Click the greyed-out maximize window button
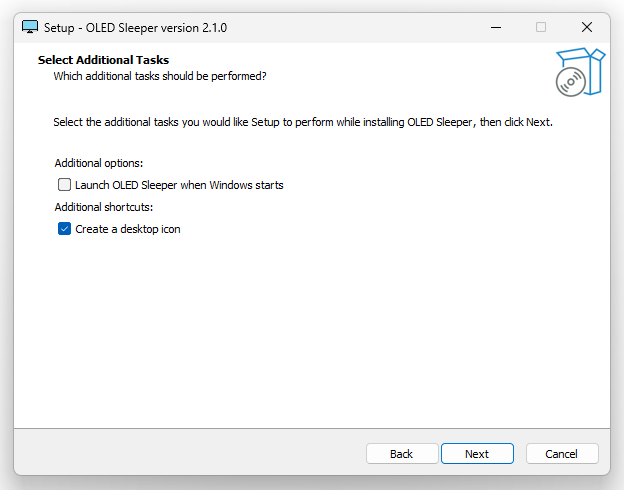 541,27
